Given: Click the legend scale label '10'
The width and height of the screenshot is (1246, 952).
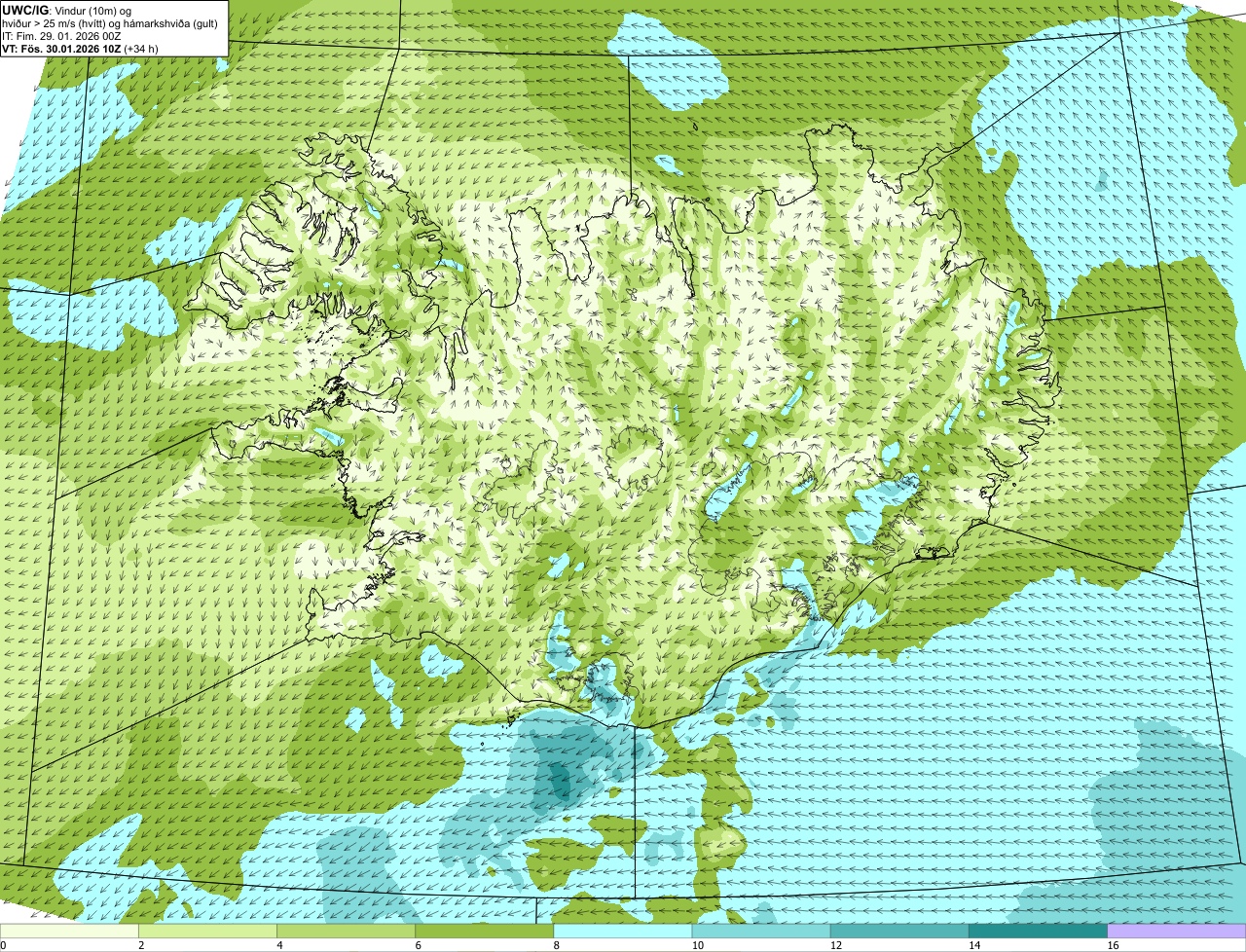Looking at the screenshot, I should (x=697, y=945).
